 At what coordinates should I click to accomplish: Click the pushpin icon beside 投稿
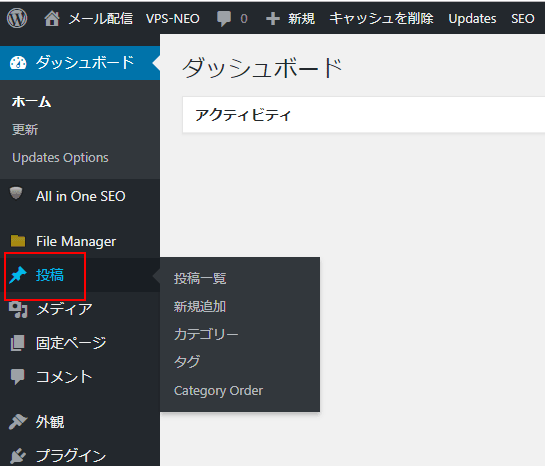pyautogui.click(x=18, y=275)
